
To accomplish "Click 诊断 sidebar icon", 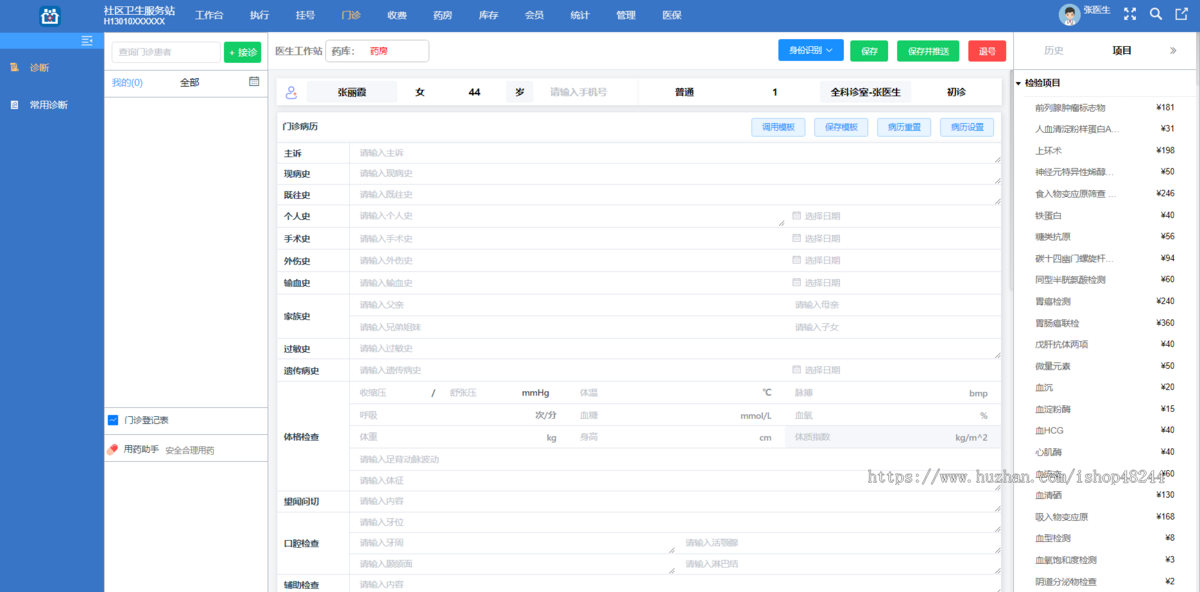I will [15, 67].
